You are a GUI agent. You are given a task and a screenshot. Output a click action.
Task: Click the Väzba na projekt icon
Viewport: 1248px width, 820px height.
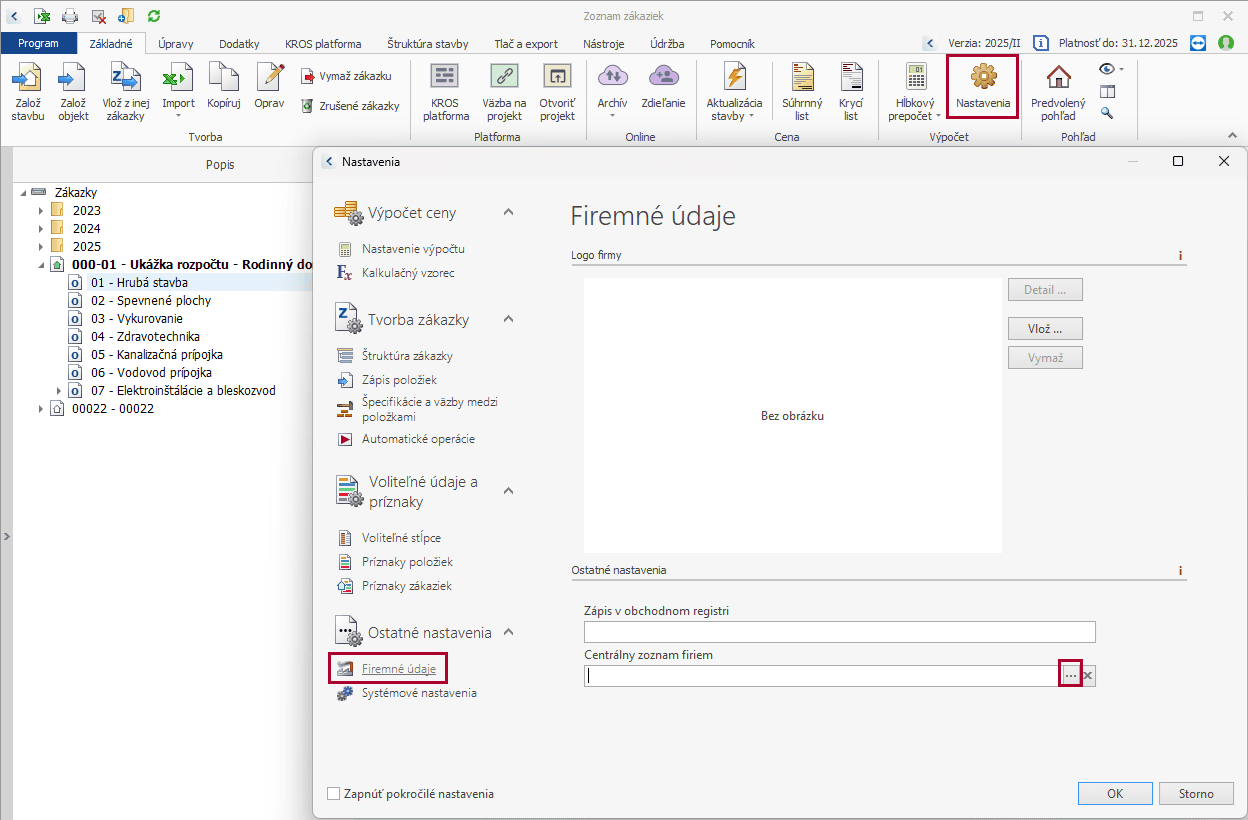pyautogui.click(x=504, y=78)
